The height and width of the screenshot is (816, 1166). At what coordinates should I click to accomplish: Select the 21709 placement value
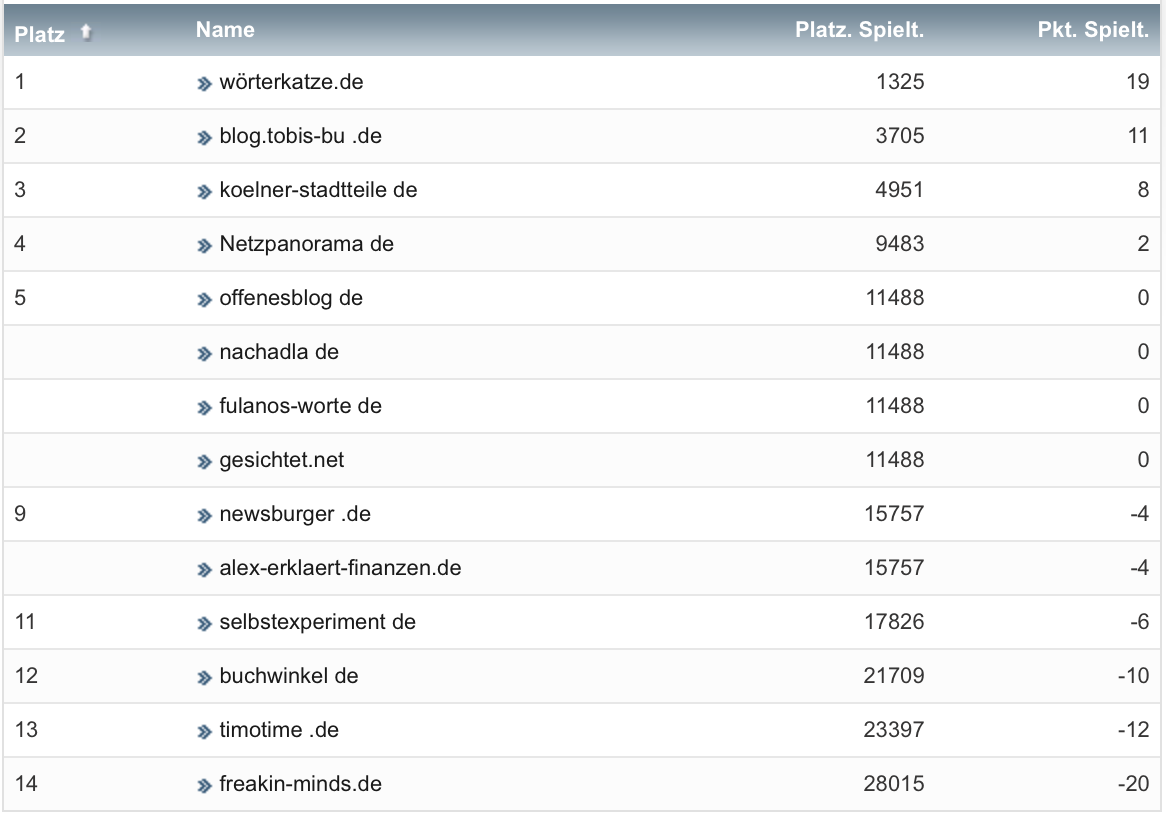[894, 676]
